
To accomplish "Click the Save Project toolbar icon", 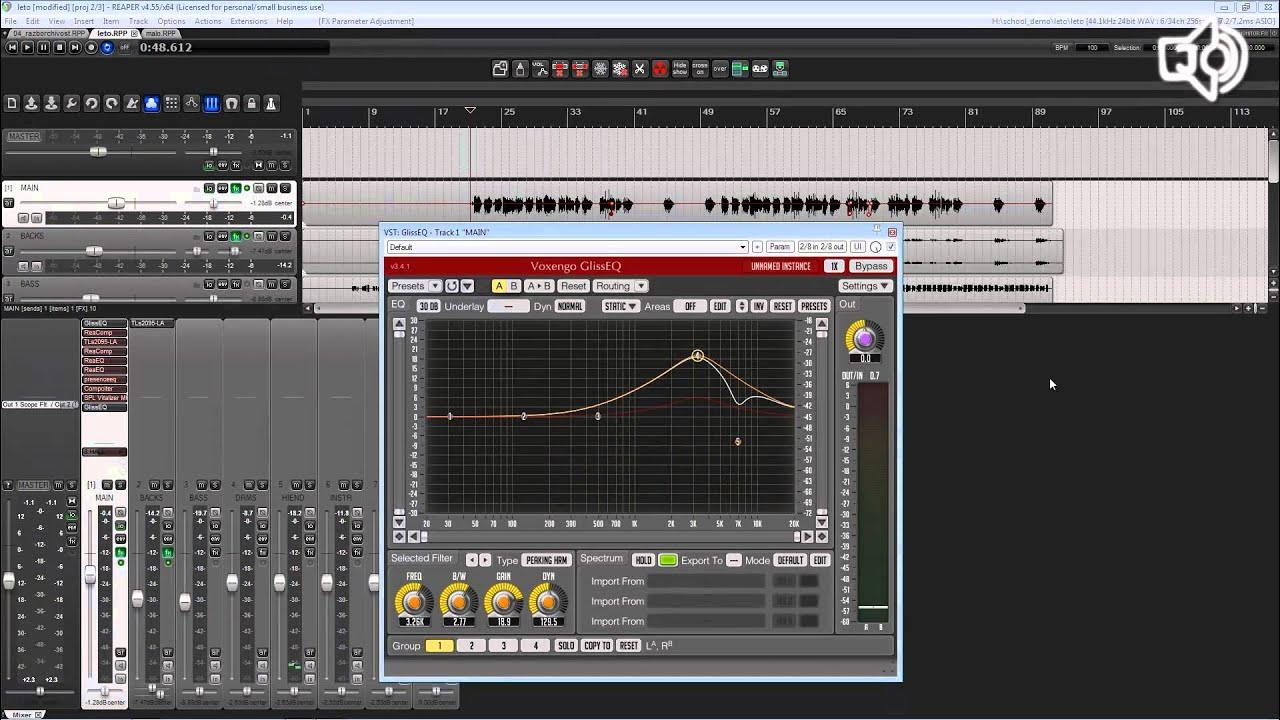I will pos(52,103).
